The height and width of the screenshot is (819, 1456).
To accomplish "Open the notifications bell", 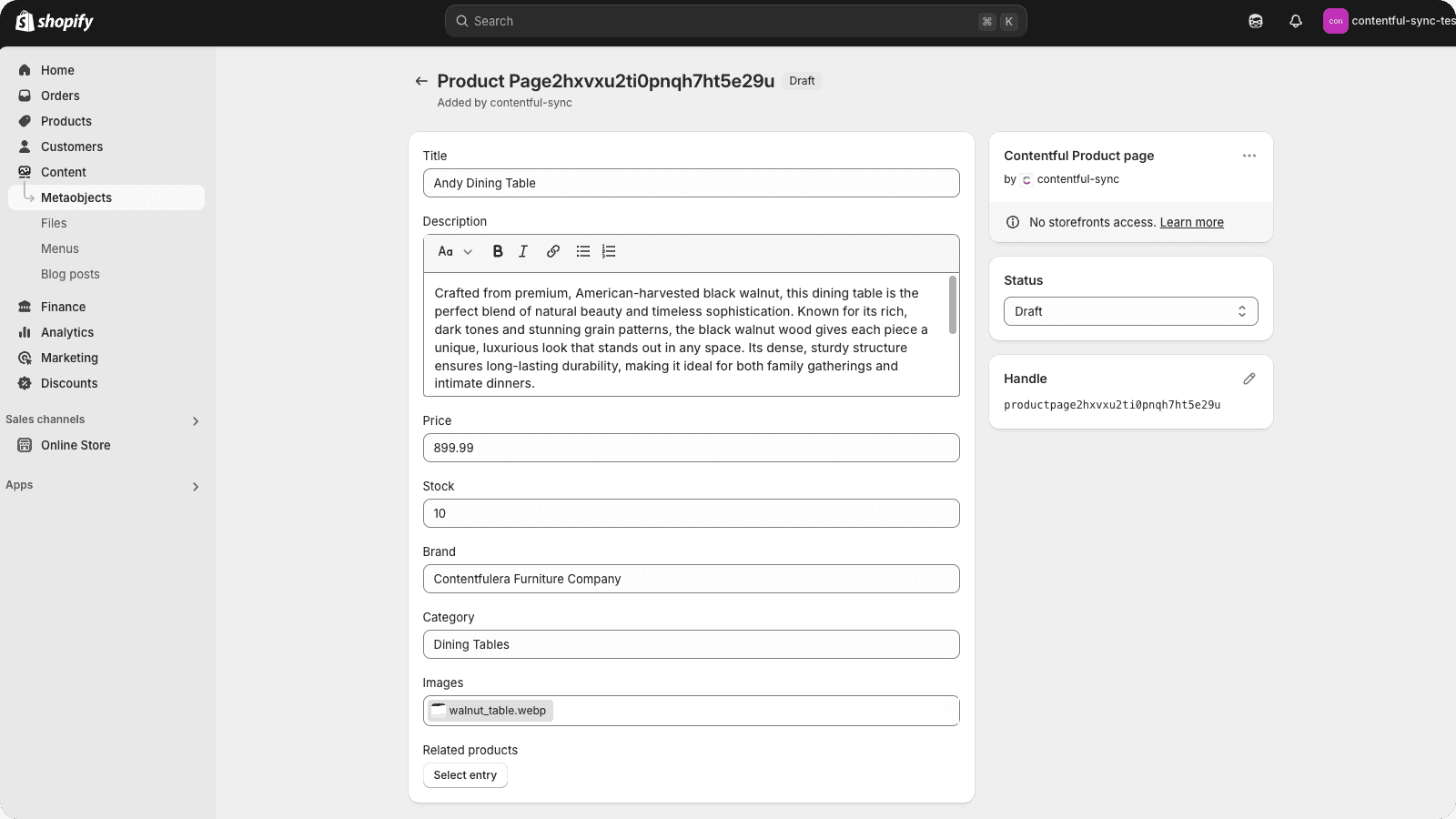I will (x=1295, y=20).
